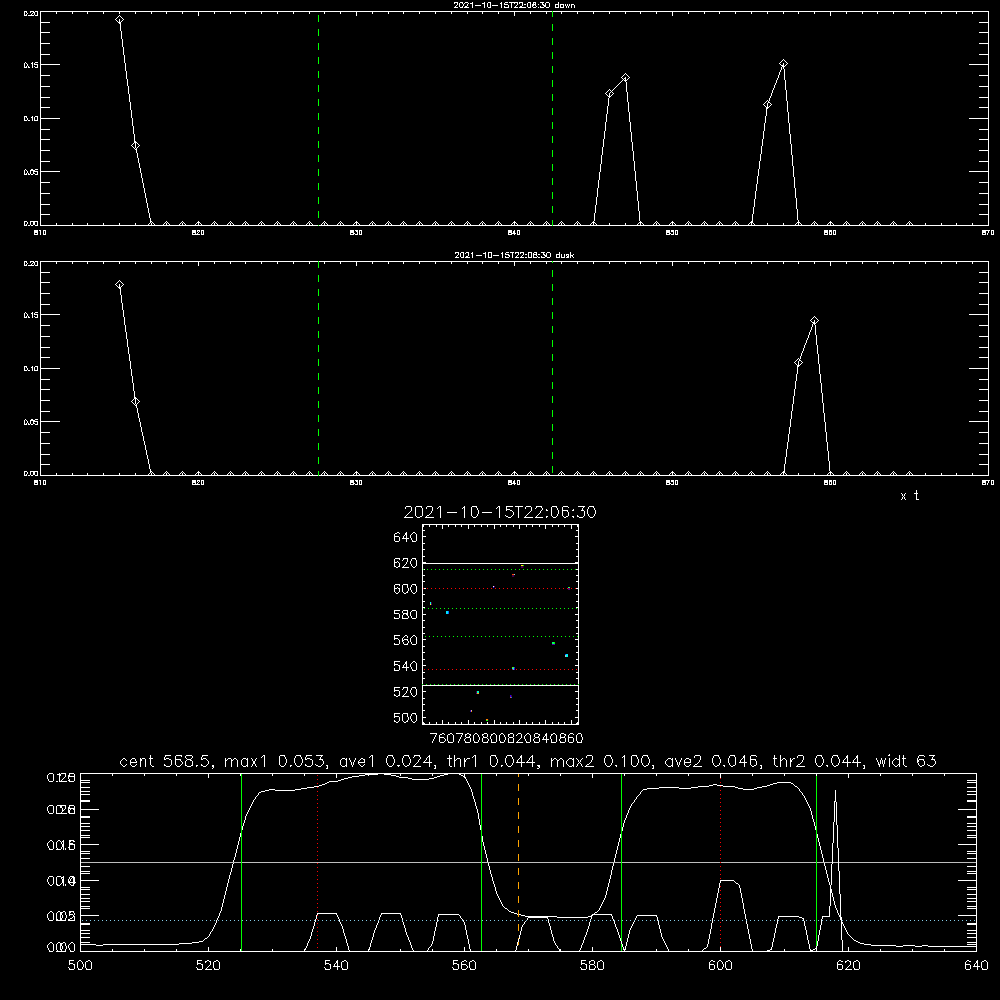Click the cyan dot near y=581 in middle image

[x=447, y=612]
